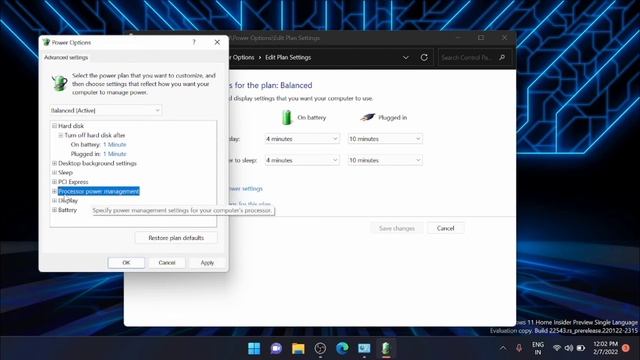Open the advanced power settings link
This screenshot has width=640, height=360.
(x=246, y=189)
